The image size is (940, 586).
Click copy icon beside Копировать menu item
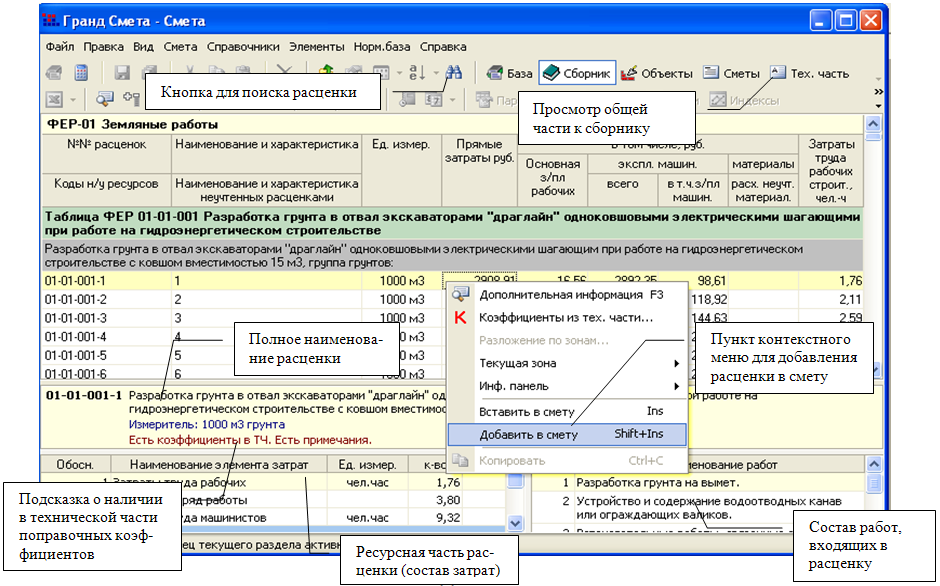(x=460, y=461)
